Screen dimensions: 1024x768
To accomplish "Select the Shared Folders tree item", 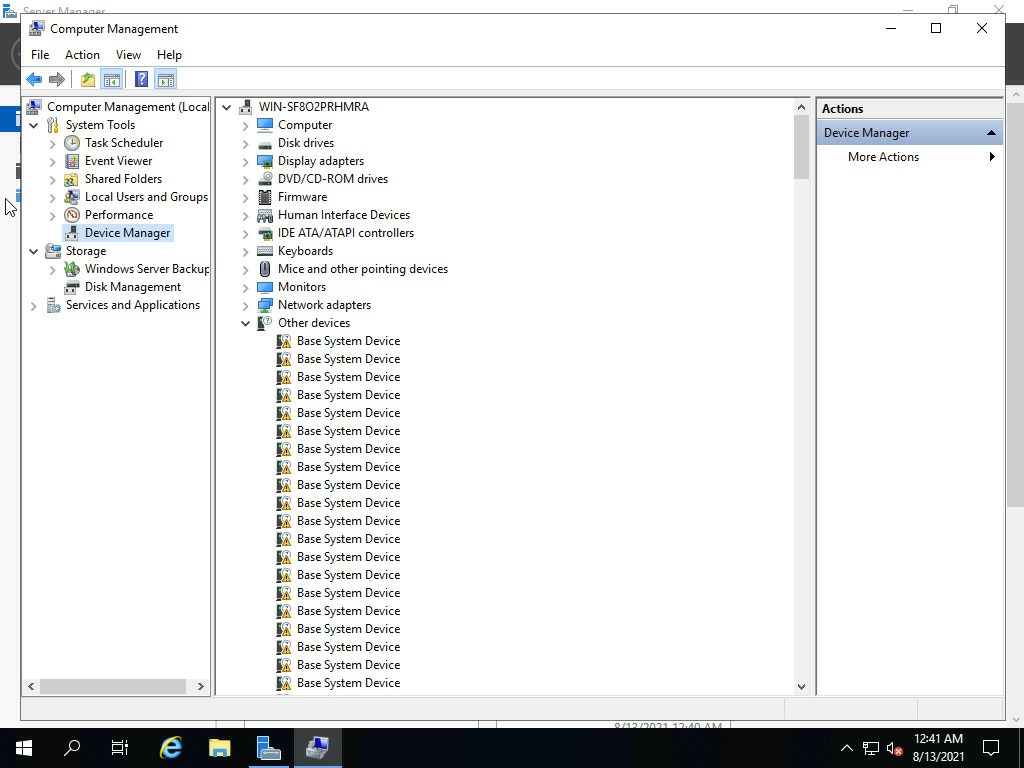I will point(123,179).
